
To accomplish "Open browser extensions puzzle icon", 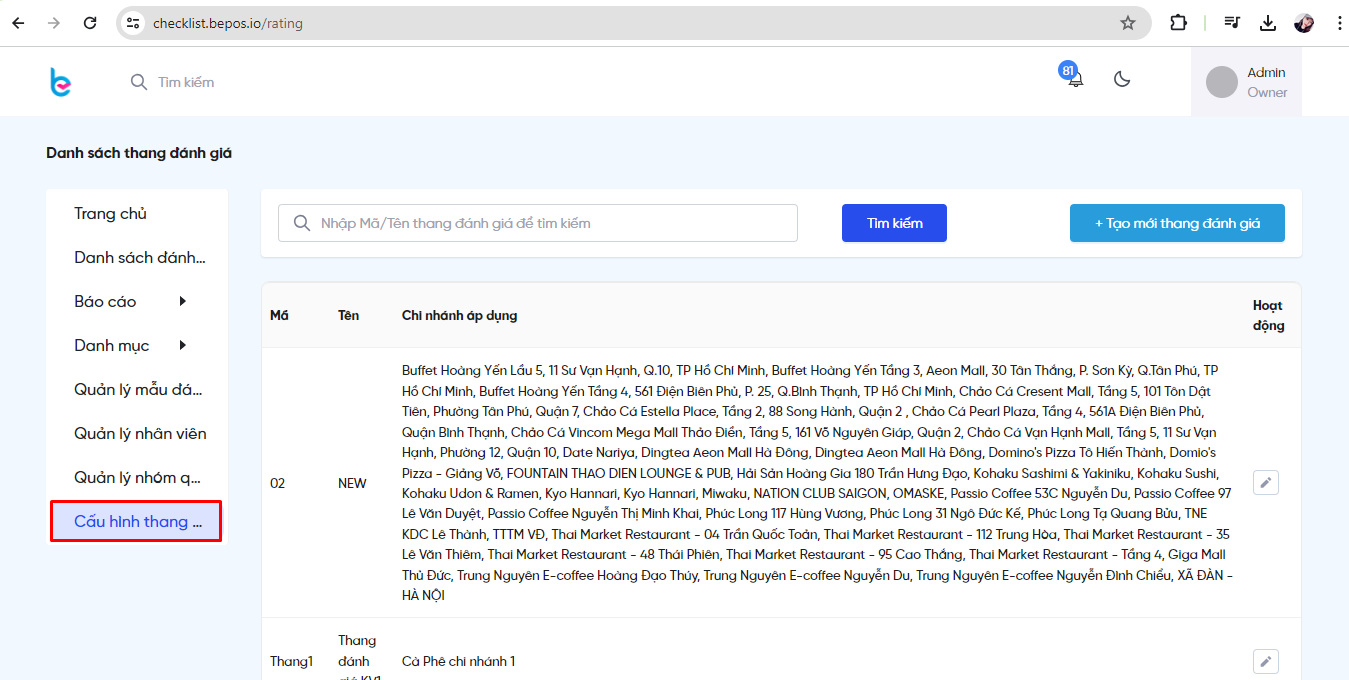I will point(1178,23).
